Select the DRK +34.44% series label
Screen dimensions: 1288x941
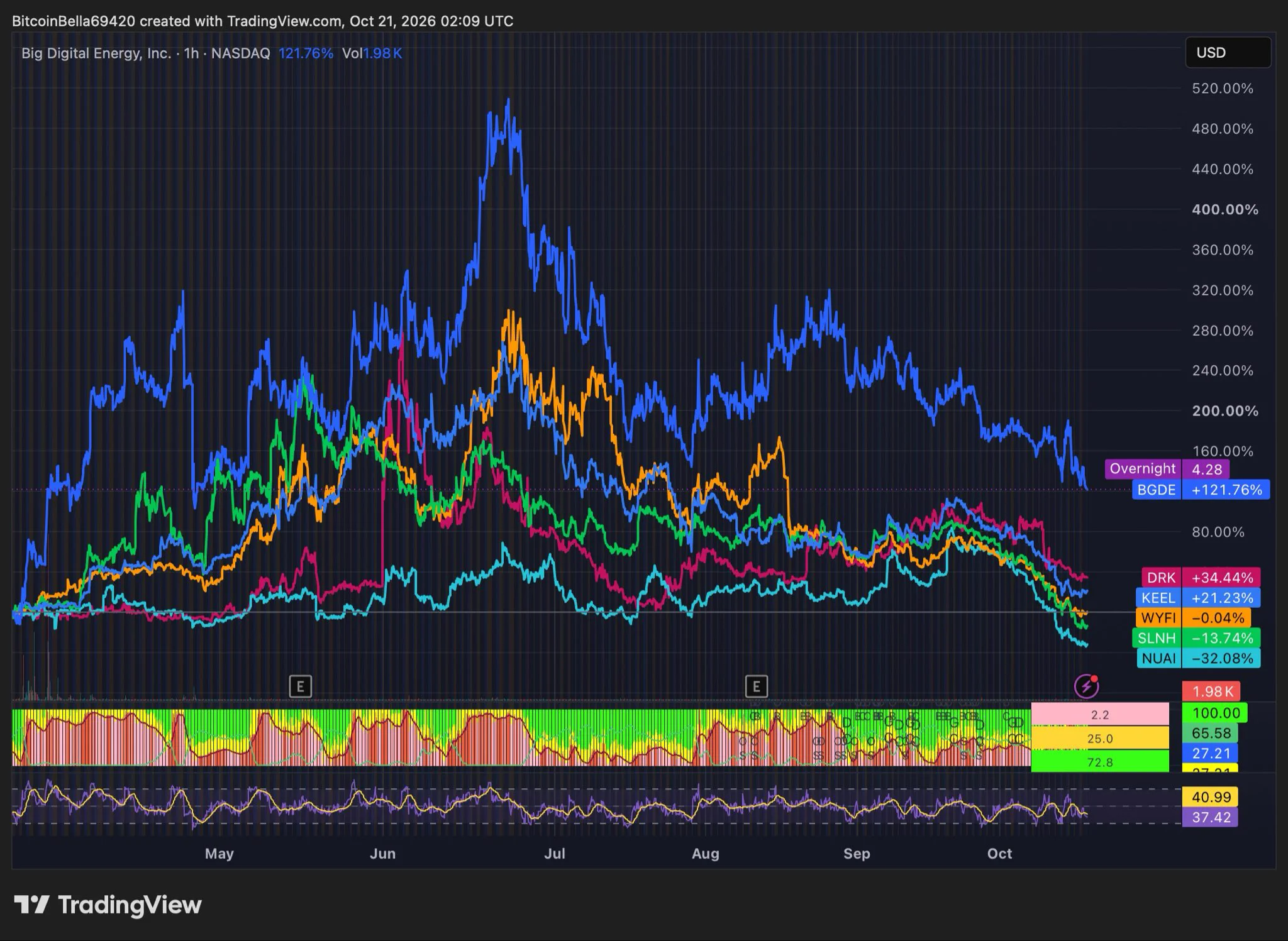point(1201,578)
